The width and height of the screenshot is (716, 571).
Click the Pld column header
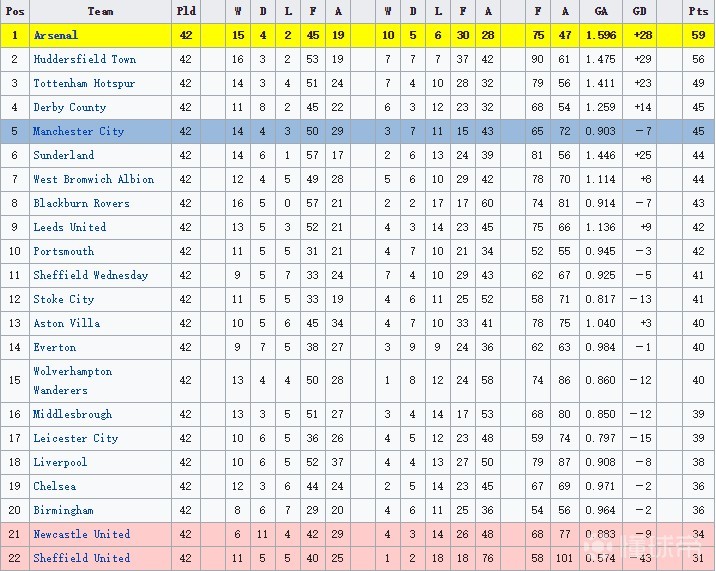tap(186, 12)
